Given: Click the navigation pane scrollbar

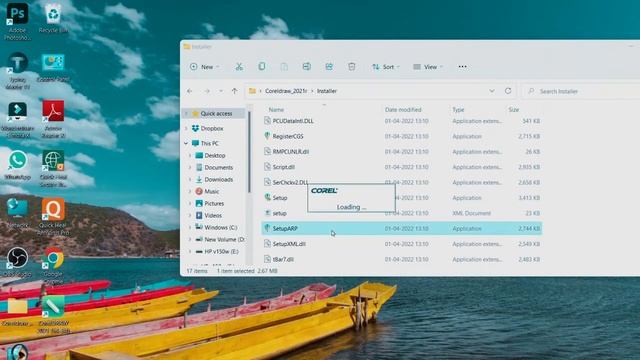Looking at the screenshot, I should click(249, 151).
